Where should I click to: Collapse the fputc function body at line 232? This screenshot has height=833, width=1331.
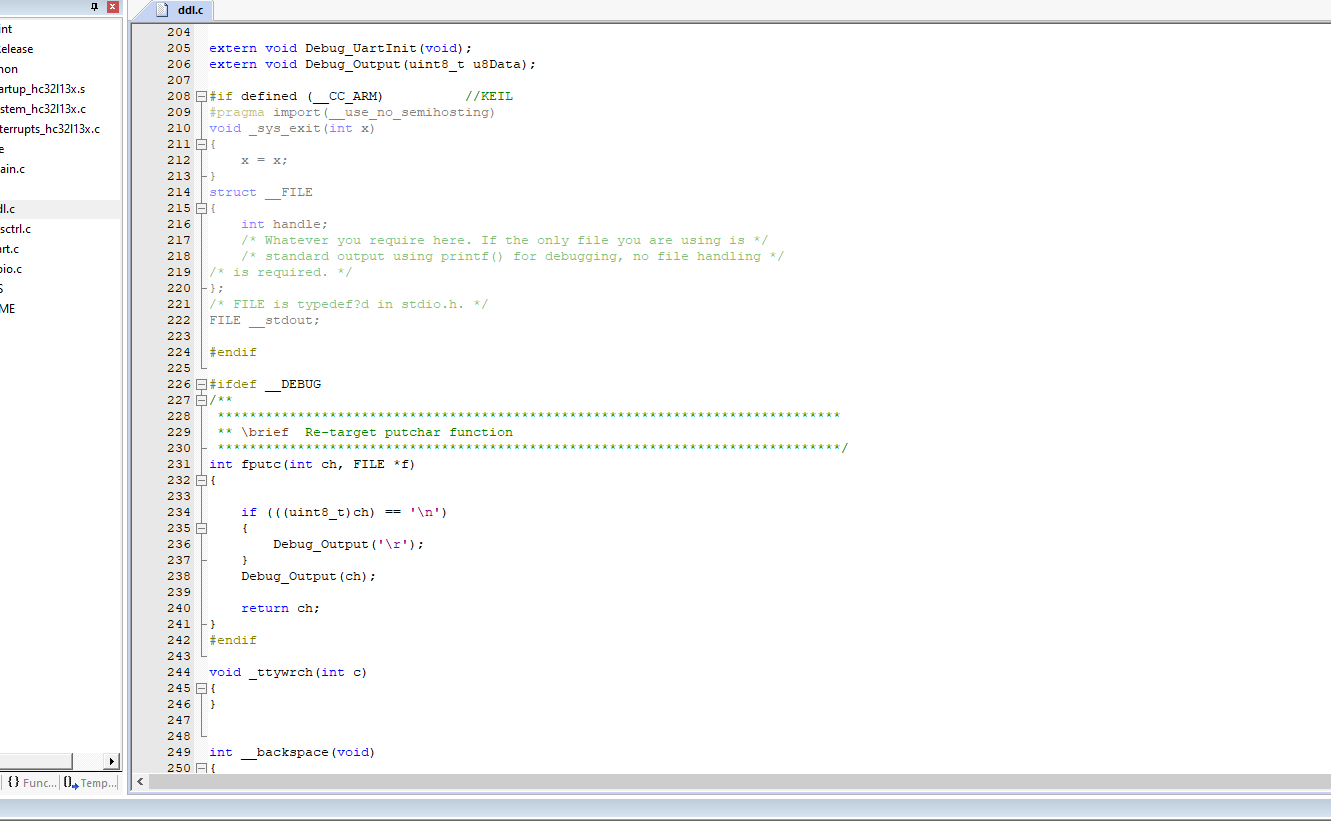coord(201,480)
